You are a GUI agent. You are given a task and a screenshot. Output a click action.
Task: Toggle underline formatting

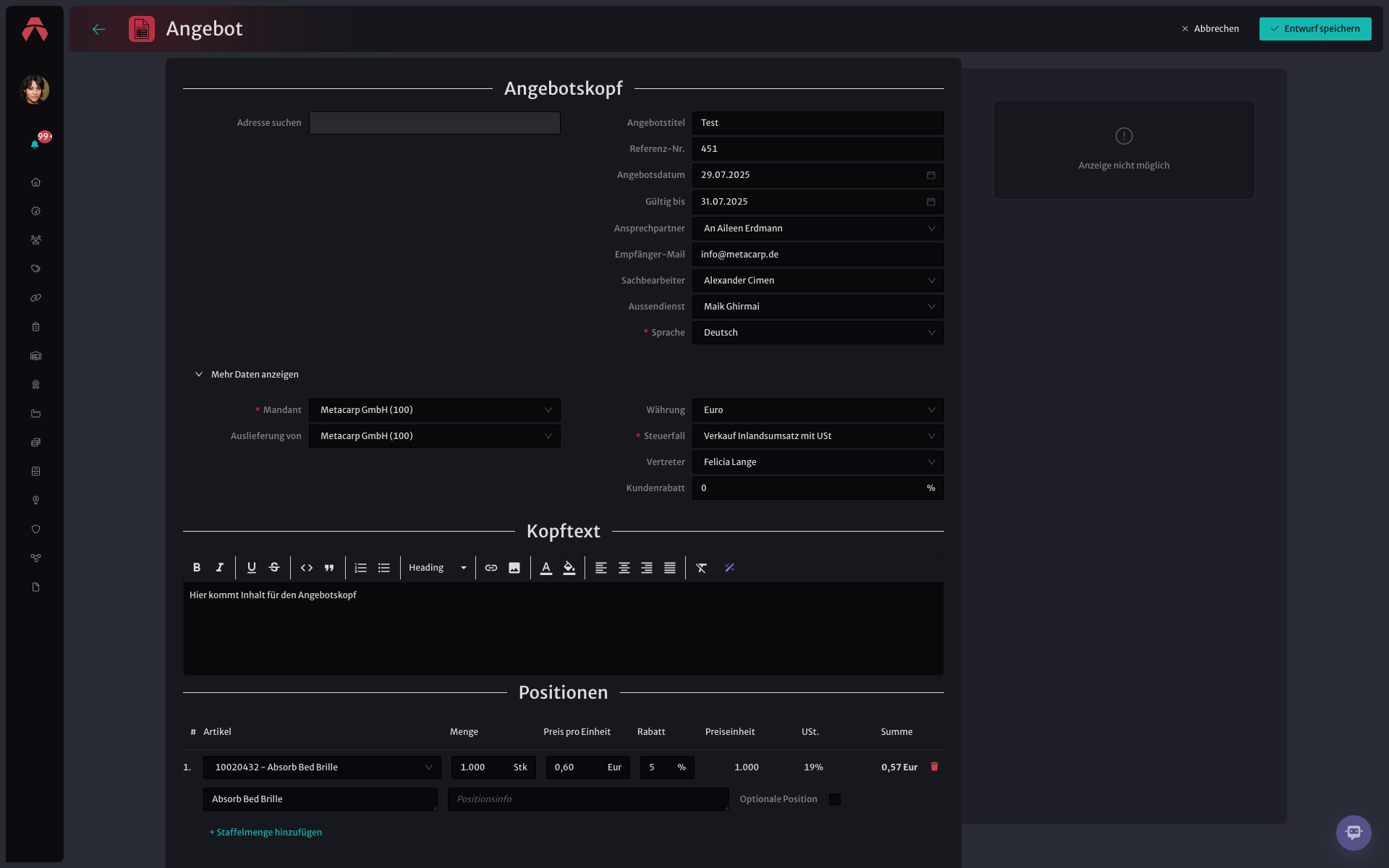(252, 568)
